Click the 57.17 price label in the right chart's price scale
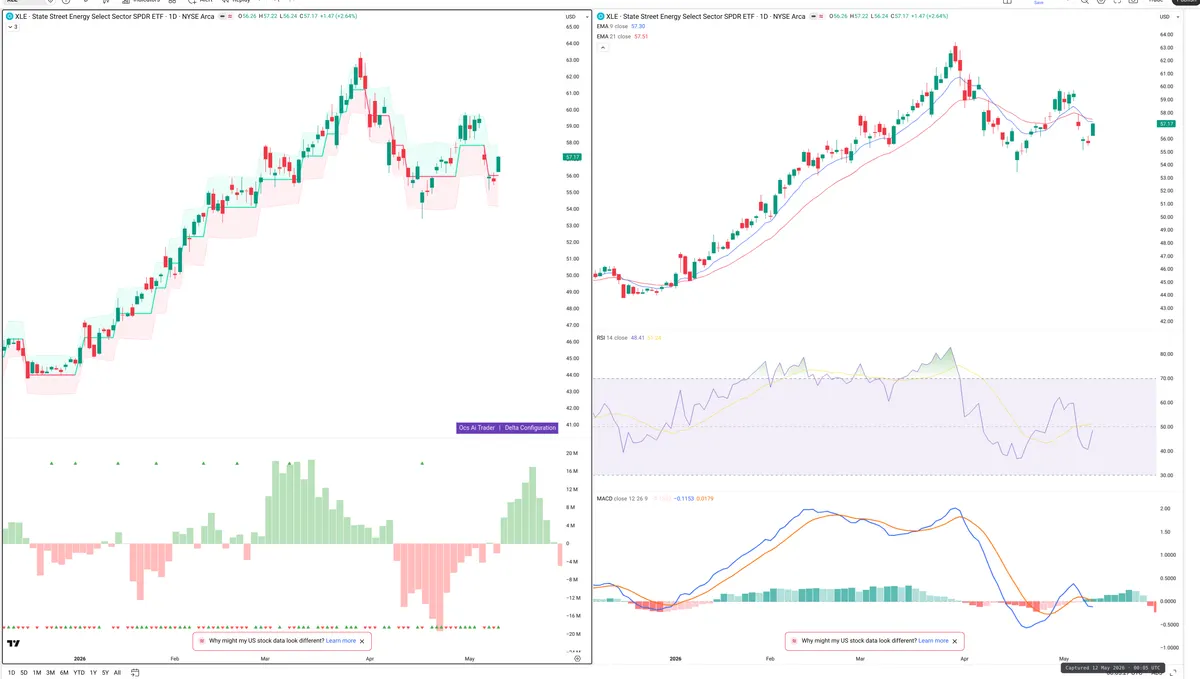This screenshot has height=679, width=1200. [1165, 124]
